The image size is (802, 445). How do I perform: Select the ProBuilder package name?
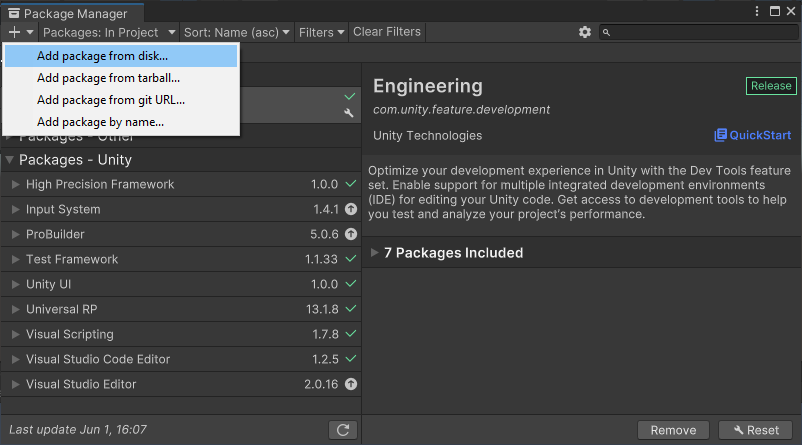pyautogui.click(x=55, y=234)
